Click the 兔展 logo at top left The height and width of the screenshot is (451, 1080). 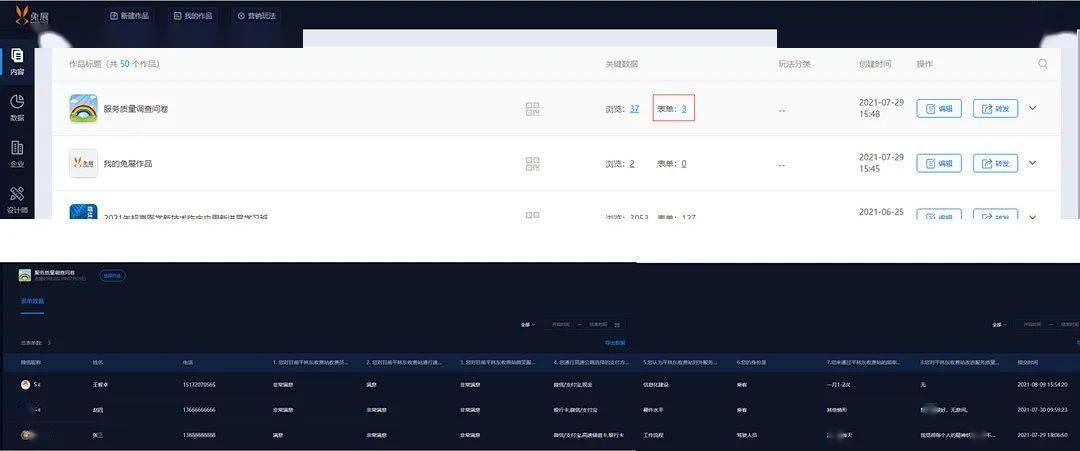point(30,15)
